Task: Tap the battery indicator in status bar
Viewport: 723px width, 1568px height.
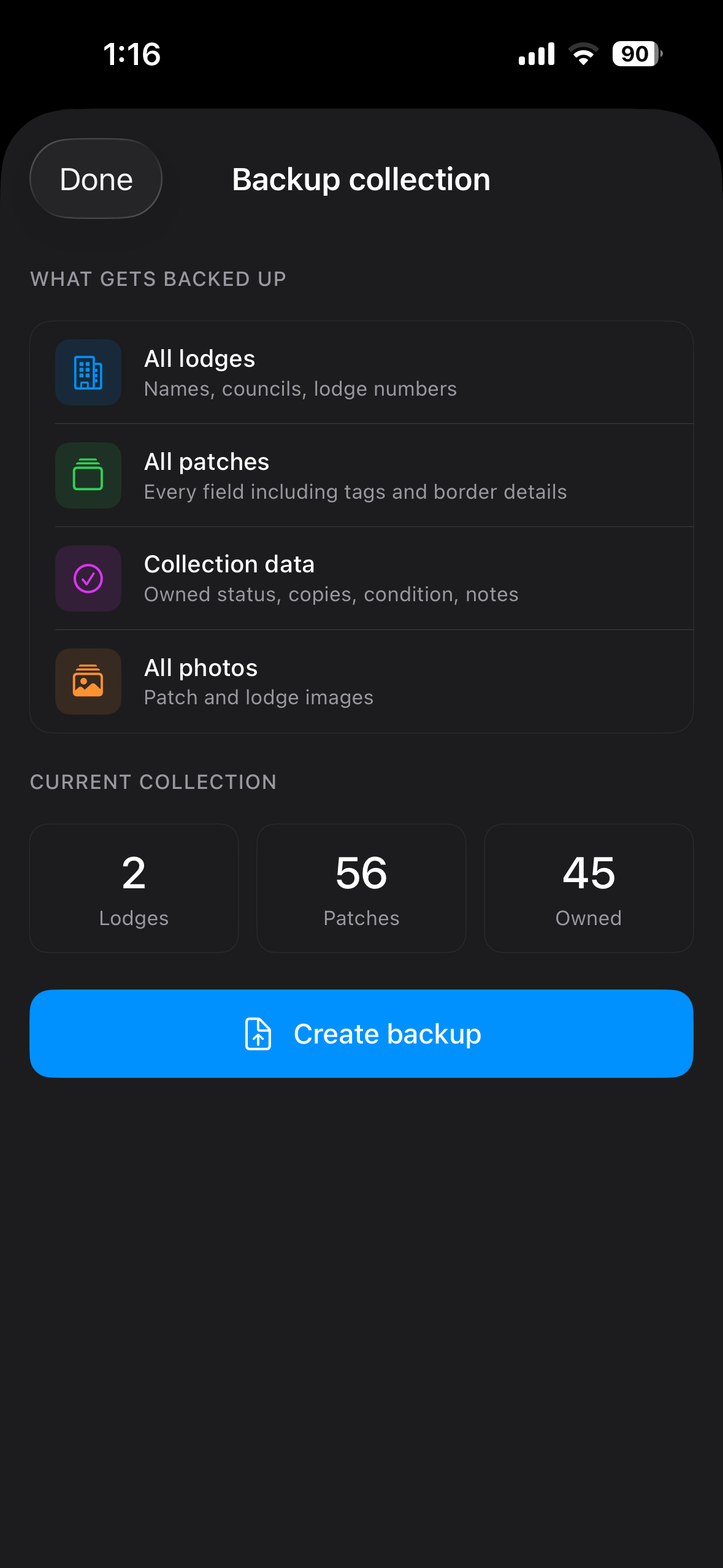Action: pyautogui.click(x=637, y=54)
